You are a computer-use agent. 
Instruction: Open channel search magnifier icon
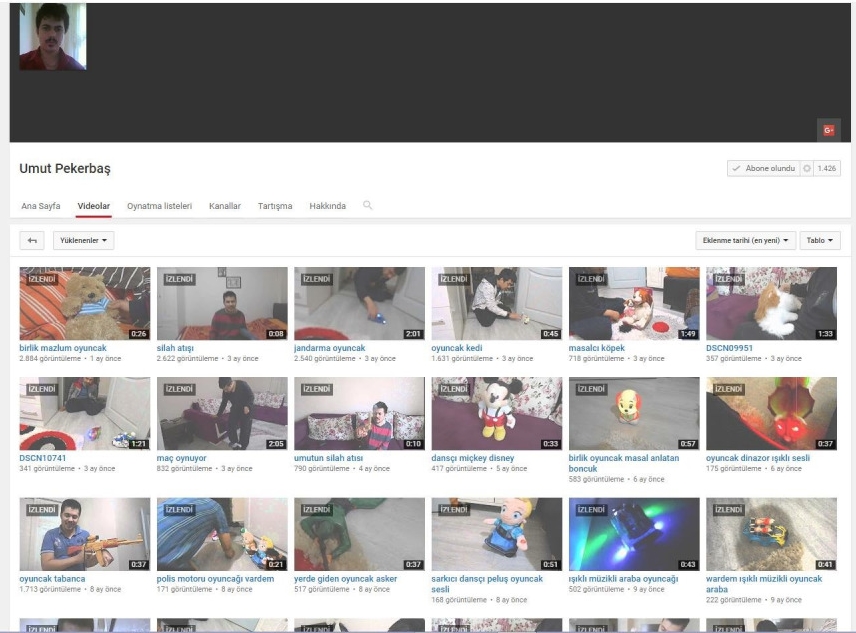[x=367, y=205]
